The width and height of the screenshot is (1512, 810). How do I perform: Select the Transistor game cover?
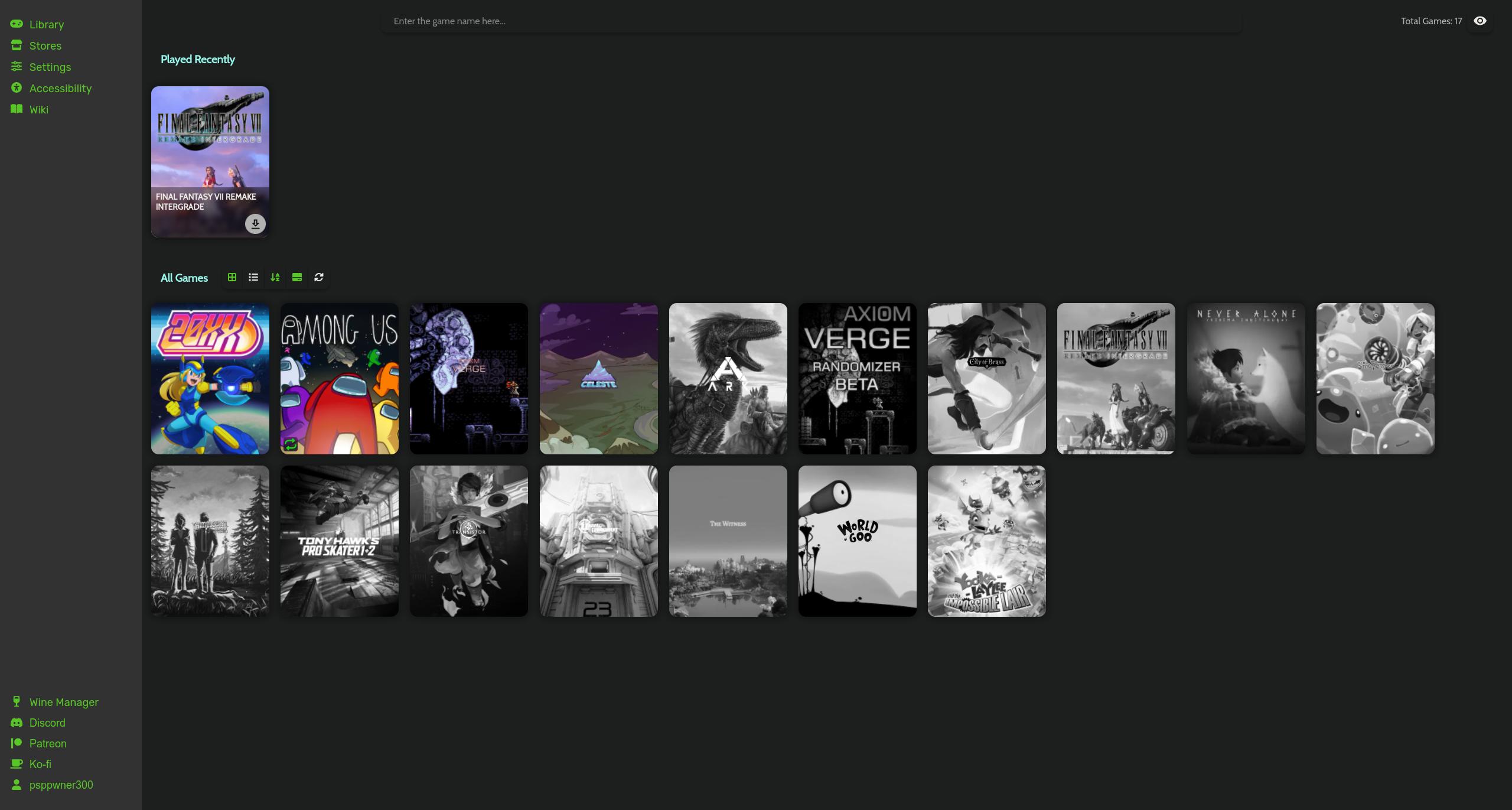click(x=469, y=541)
